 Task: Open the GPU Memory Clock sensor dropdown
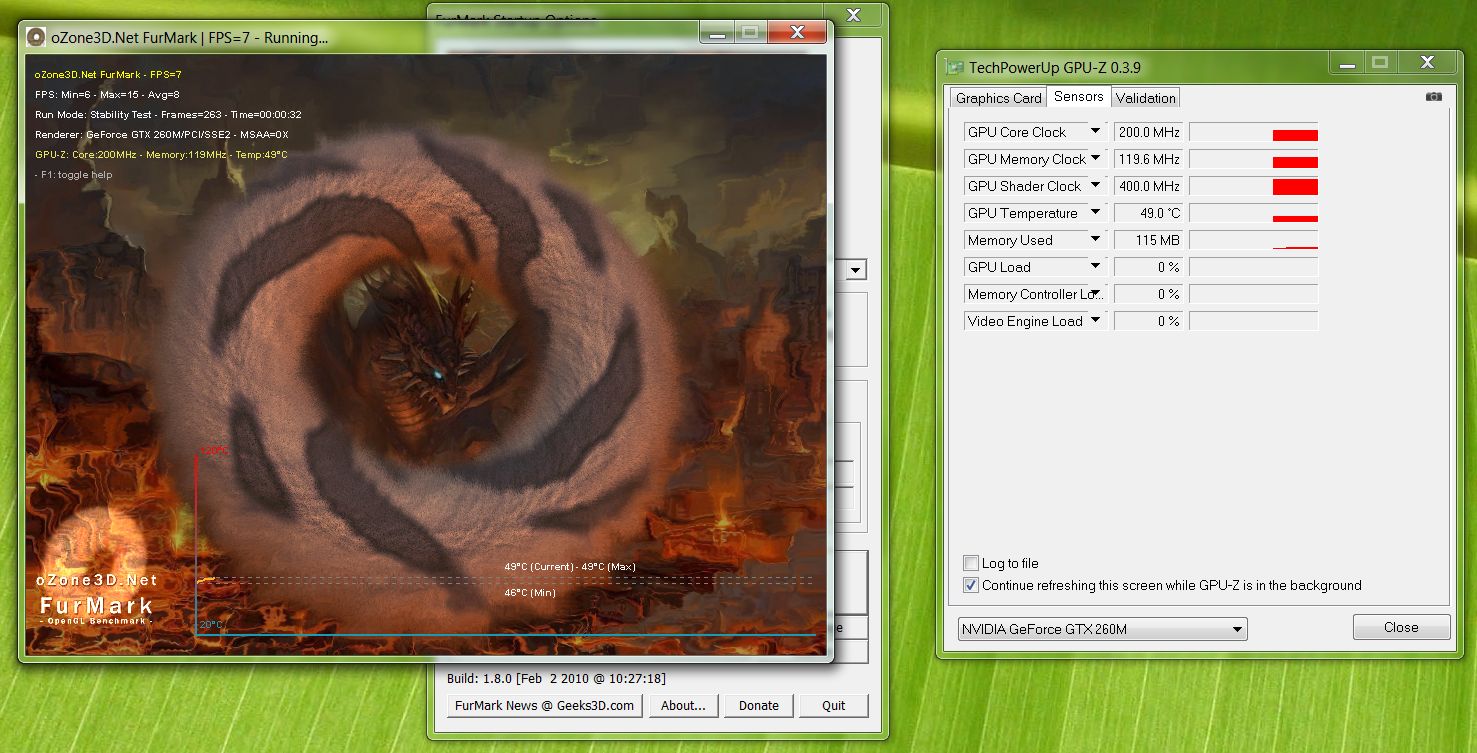pos(1095,159)
